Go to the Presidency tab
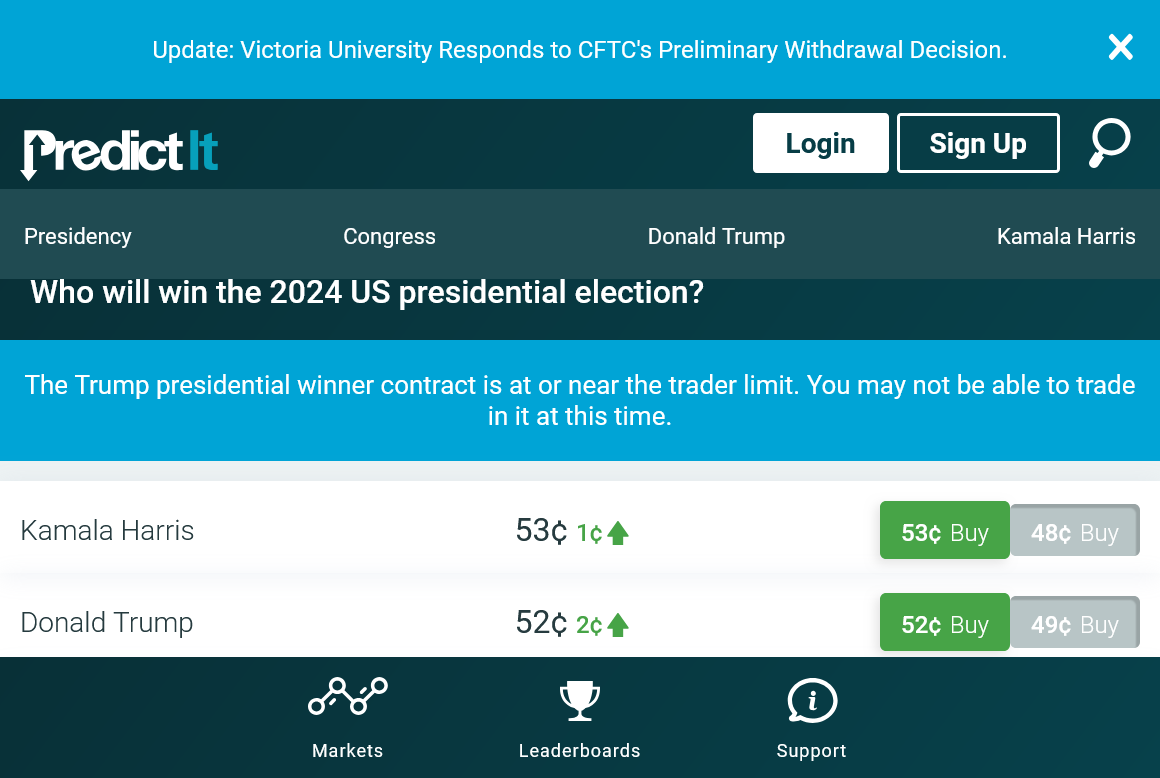 [78, 237]
